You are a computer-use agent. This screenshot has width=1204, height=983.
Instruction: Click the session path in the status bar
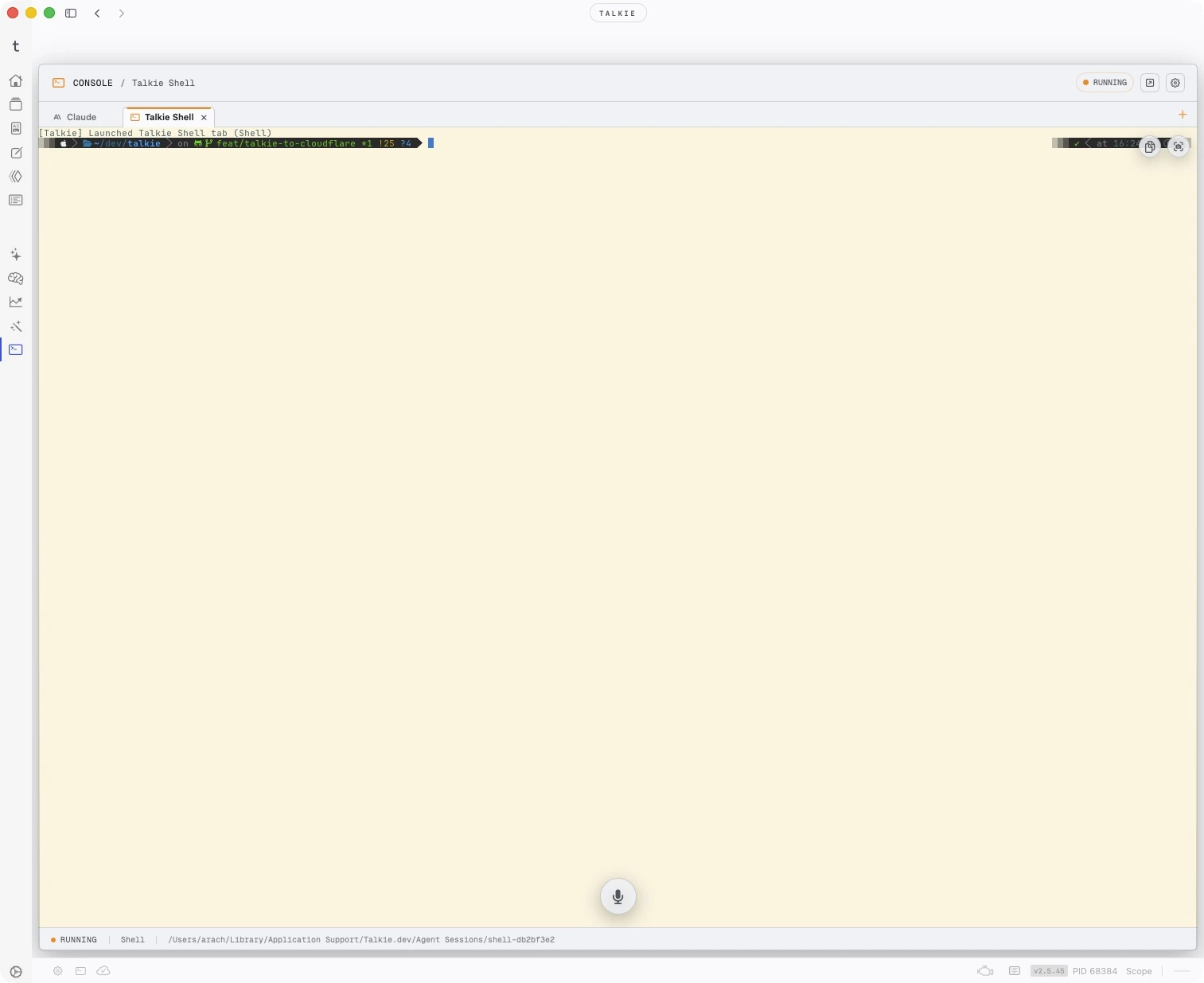[x=361, y=940]
